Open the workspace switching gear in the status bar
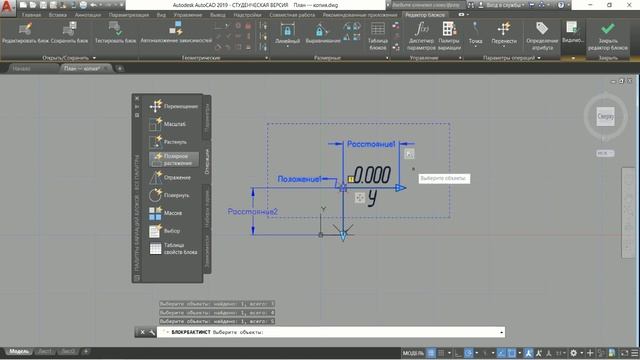The image size is (640, 360). 573,353
